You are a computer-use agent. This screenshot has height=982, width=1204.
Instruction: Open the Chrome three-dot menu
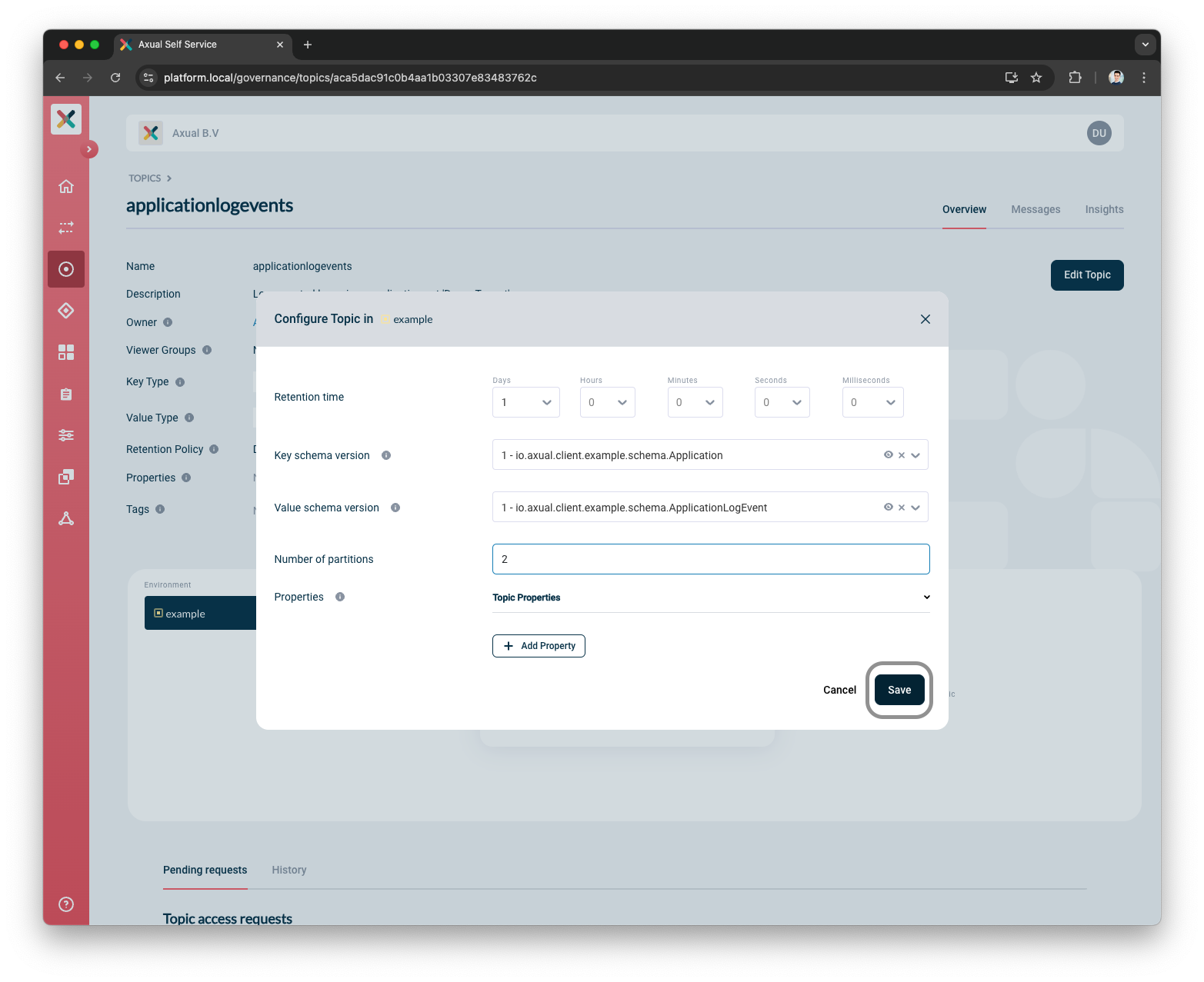[1144, 78]
